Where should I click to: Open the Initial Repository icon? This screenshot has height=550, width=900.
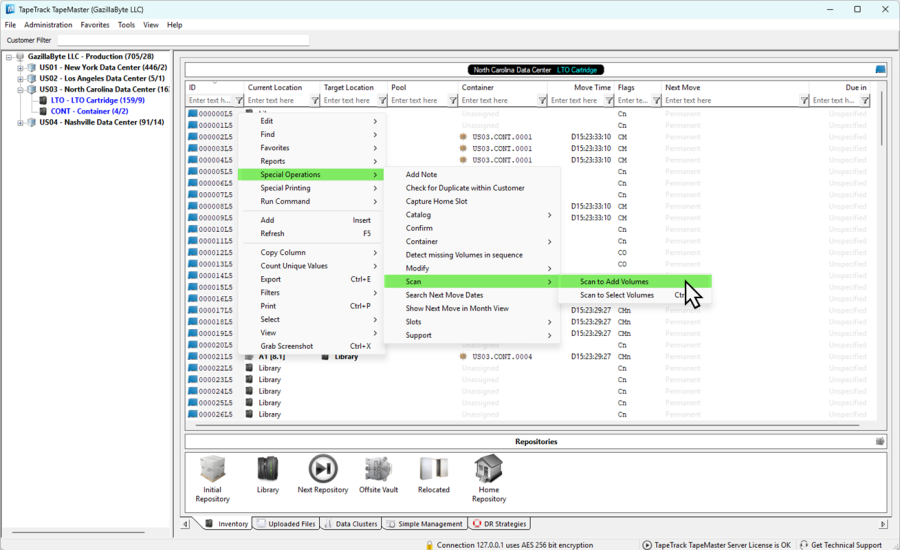click(x=212, y=470)
